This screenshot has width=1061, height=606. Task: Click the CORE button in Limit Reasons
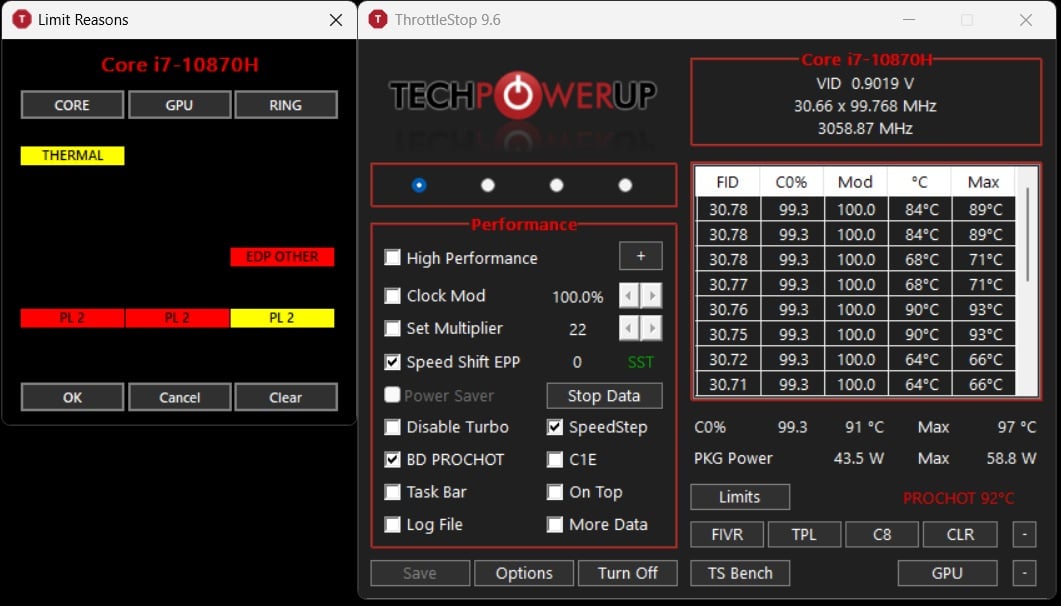(x=72, y=105)
